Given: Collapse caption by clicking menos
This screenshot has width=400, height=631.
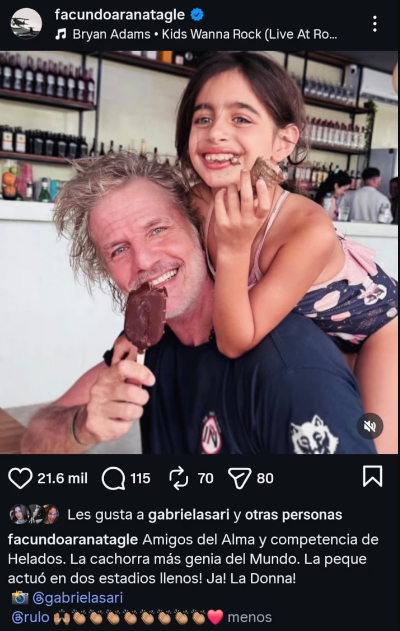Looking at the screenshot, I should (249, 617).
